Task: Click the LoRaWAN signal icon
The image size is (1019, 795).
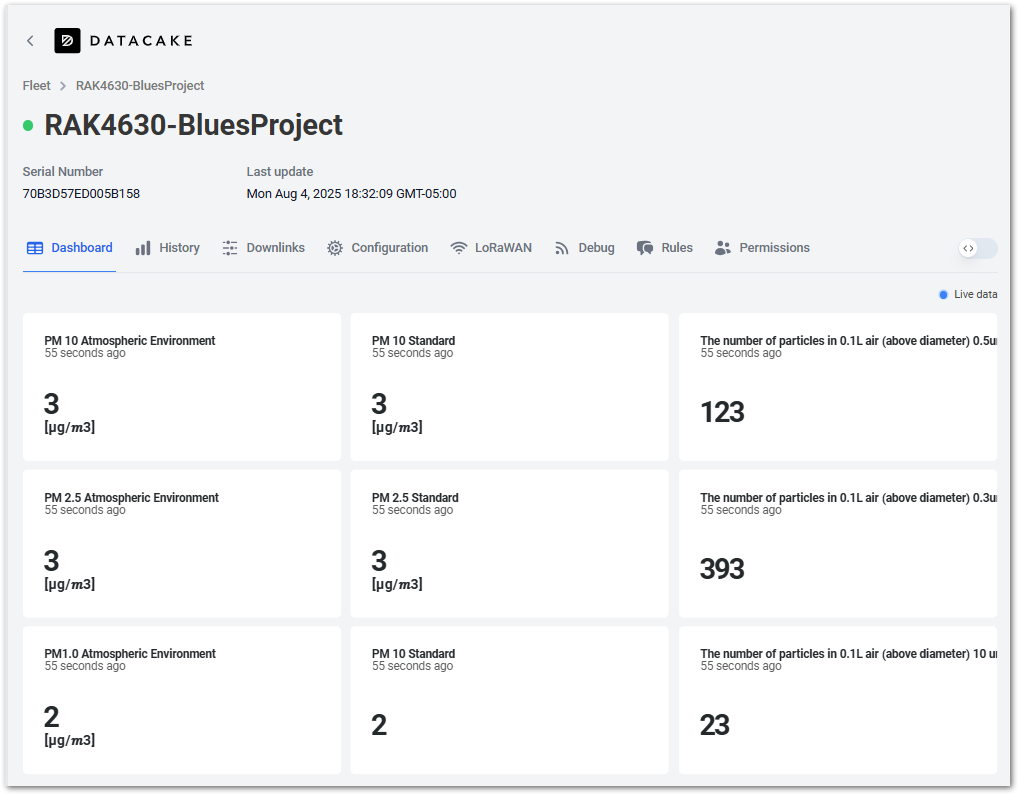Action: [x=458, y=247]
